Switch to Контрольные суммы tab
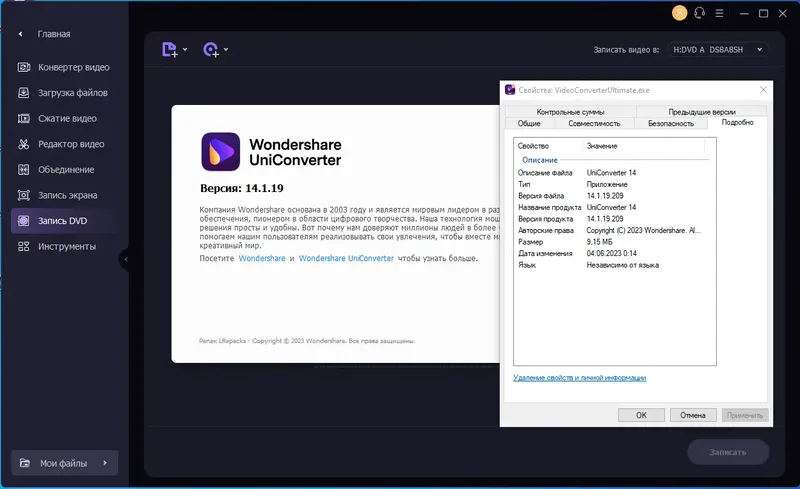This screenshot has width=800, height=489. click(x=570, y=111)
